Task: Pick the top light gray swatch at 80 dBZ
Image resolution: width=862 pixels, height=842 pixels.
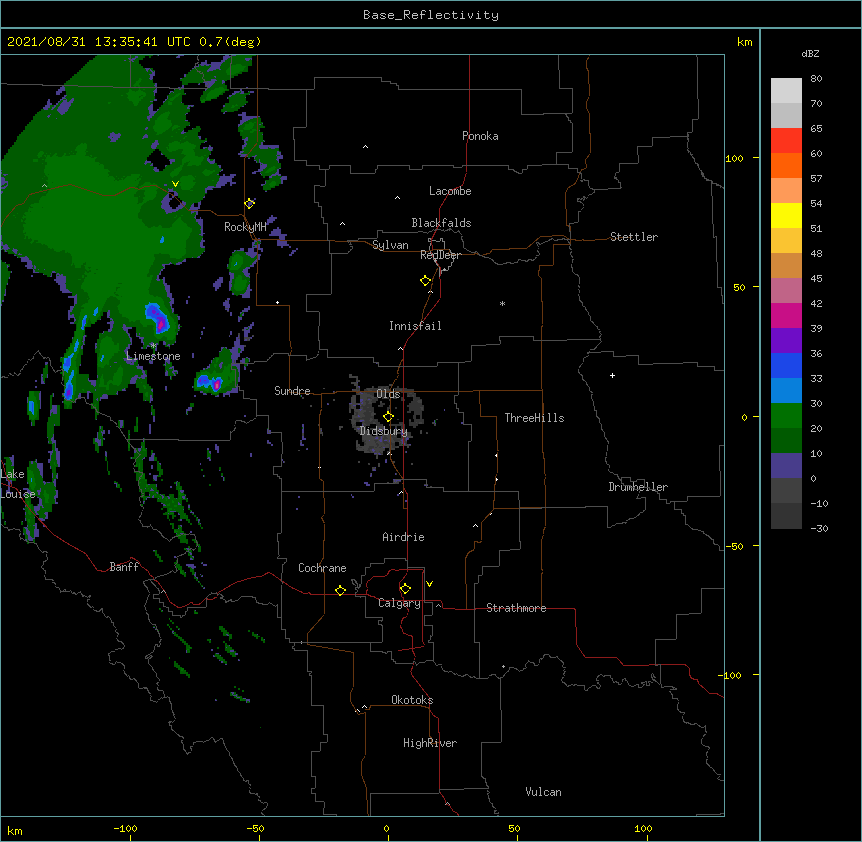Action: coord(786,91)
